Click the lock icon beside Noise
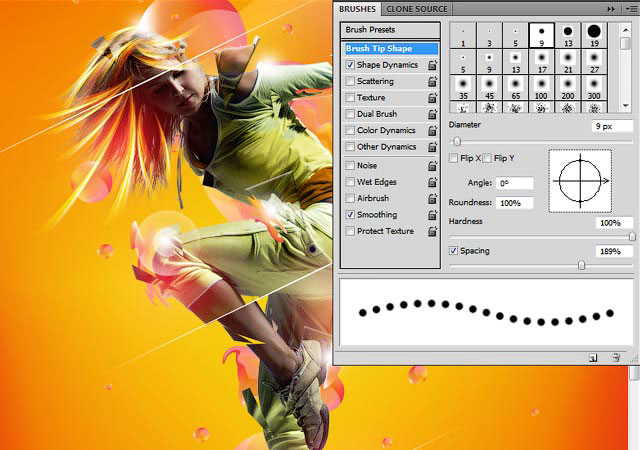The width and height of the screenshot is (640, 450). click(433, 165)
